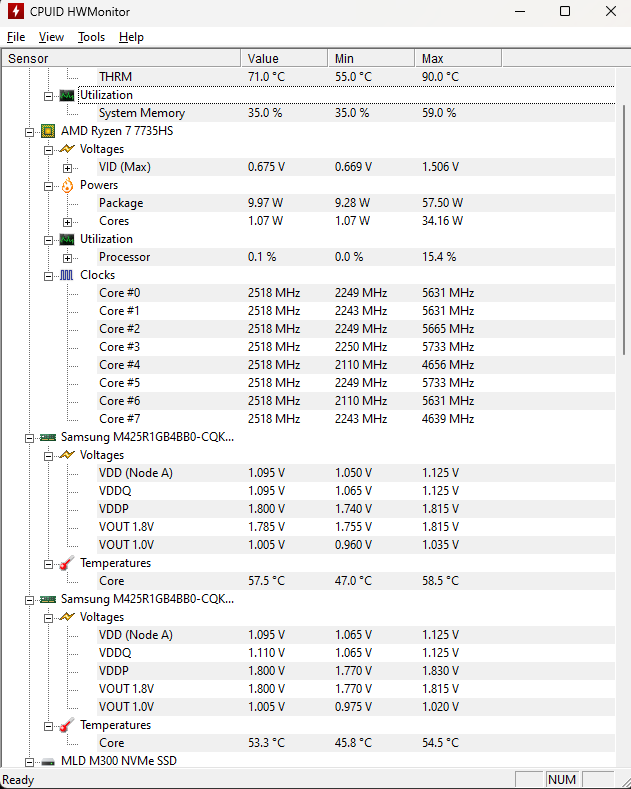Click the Value column header
Viewport: 631px width, 789px height.
(x=284, y=58)
